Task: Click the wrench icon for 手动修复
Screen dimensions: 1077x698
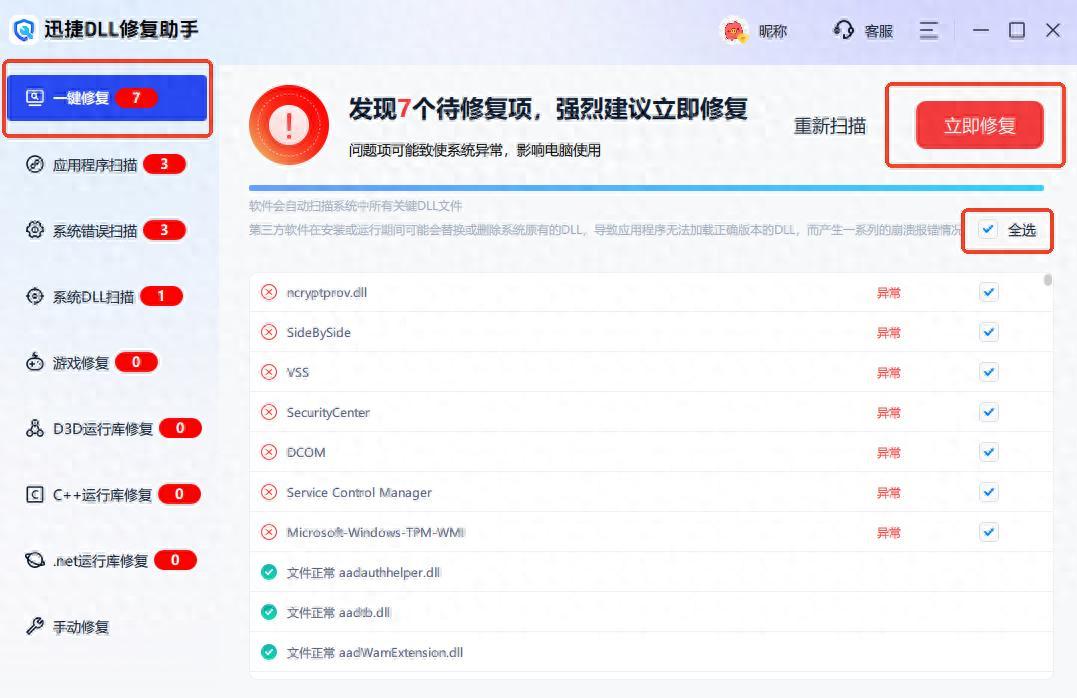Action: point(35,627)
